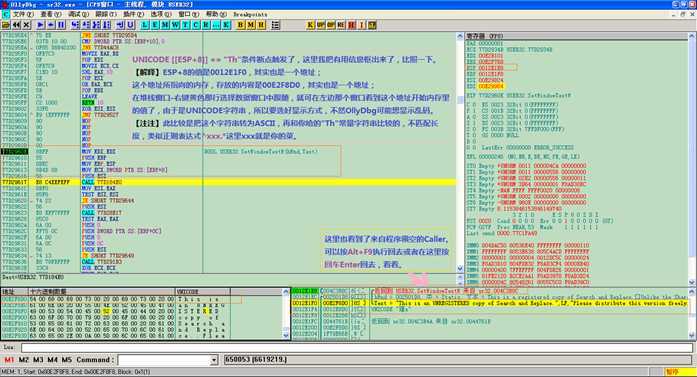Viewport: 697px width, 377px height.
Task: Click into the Command input field
Action: [164, 360]
